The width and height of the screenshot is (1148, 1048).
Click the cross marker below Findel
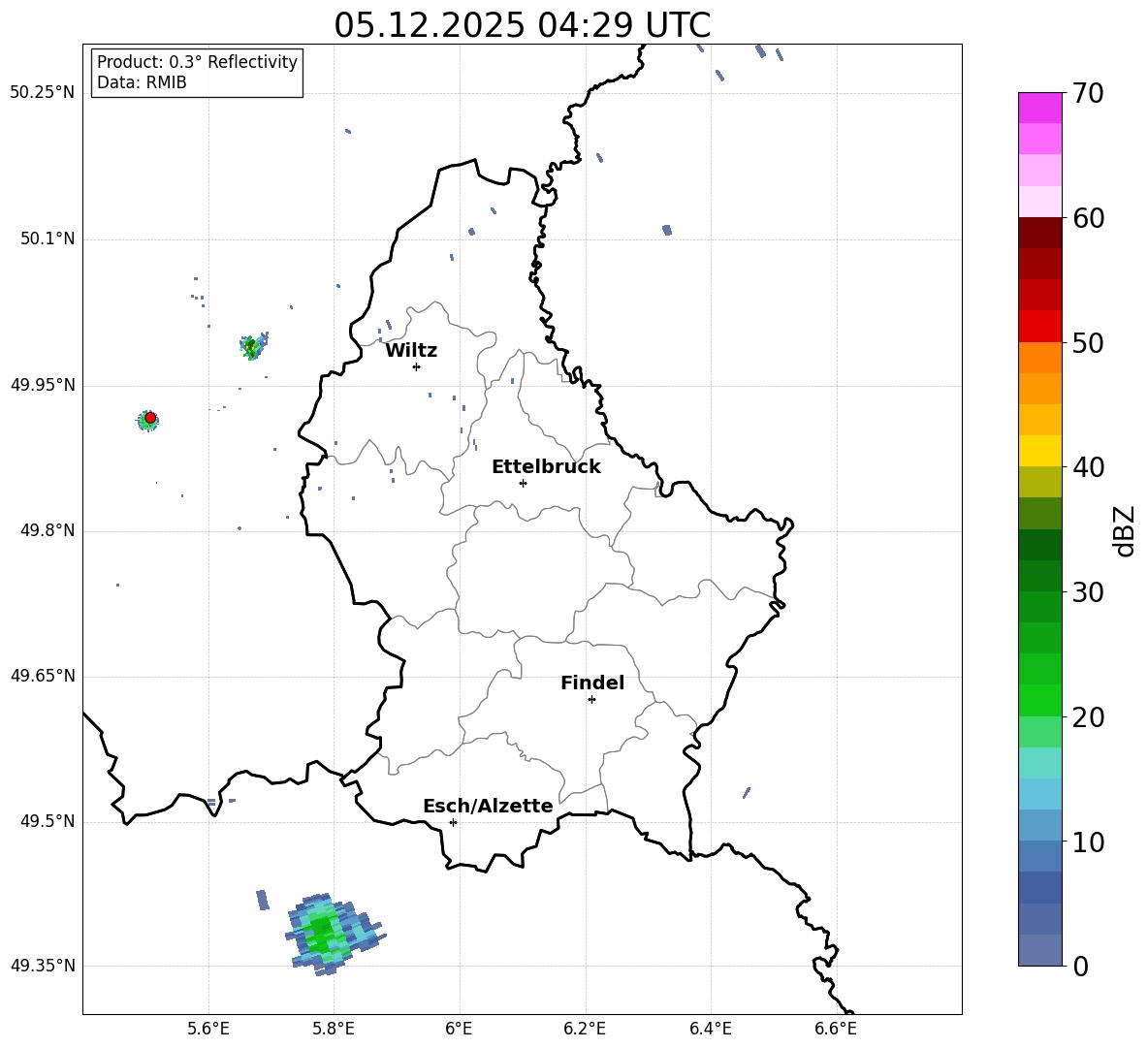(x=591, y=699)
